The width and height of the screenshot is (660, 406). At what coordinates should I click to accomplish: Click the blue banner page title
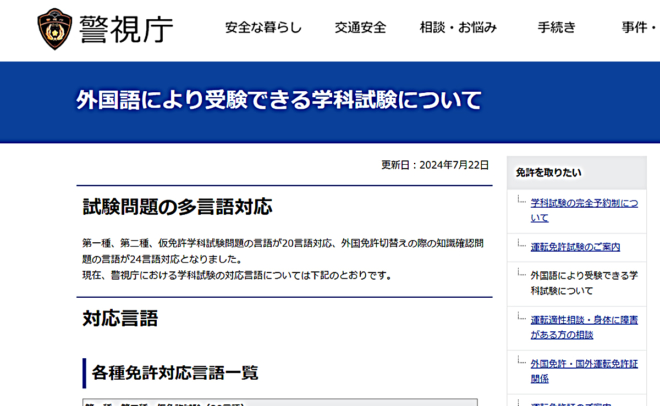pyautogui.click(x=279, y=100)
